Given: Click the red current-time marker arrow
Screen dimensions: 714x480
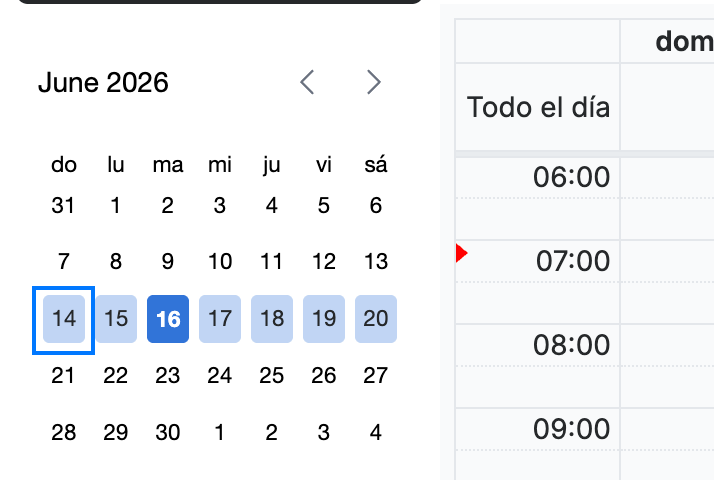Looking at the screenshot, I should [x=461, y=253].
